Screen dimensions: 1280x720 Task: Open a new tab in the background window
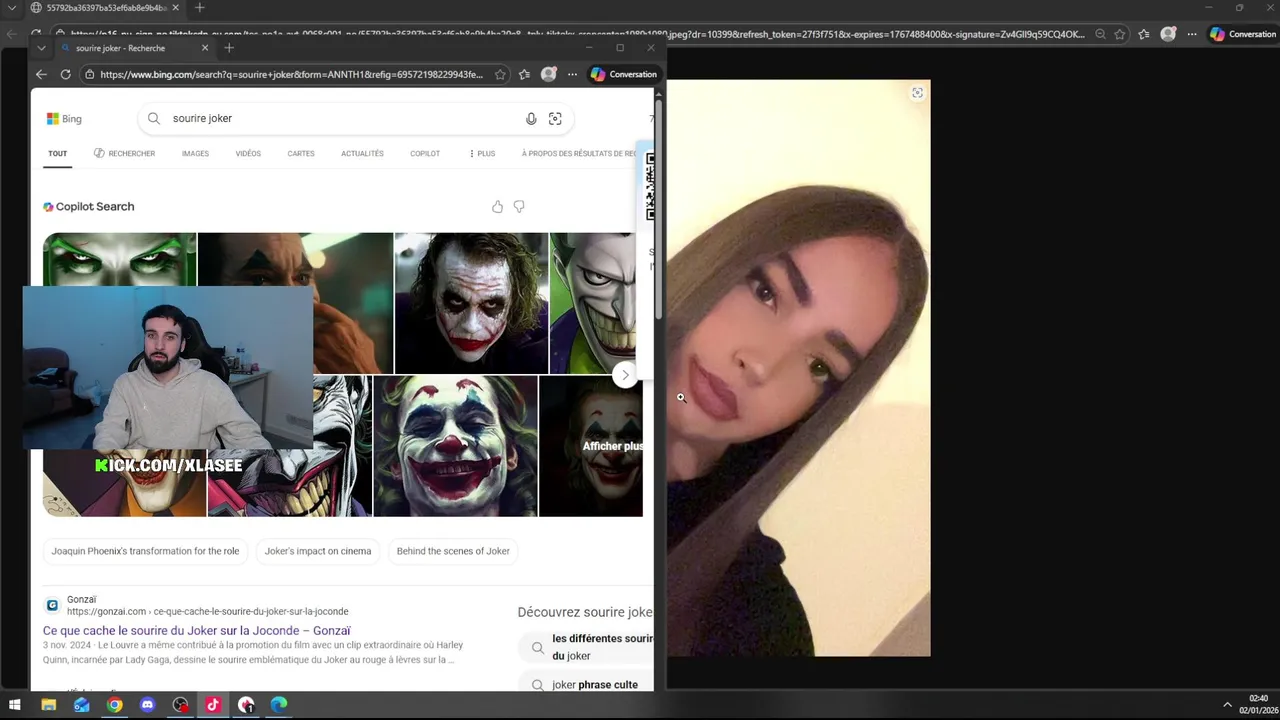199,8
